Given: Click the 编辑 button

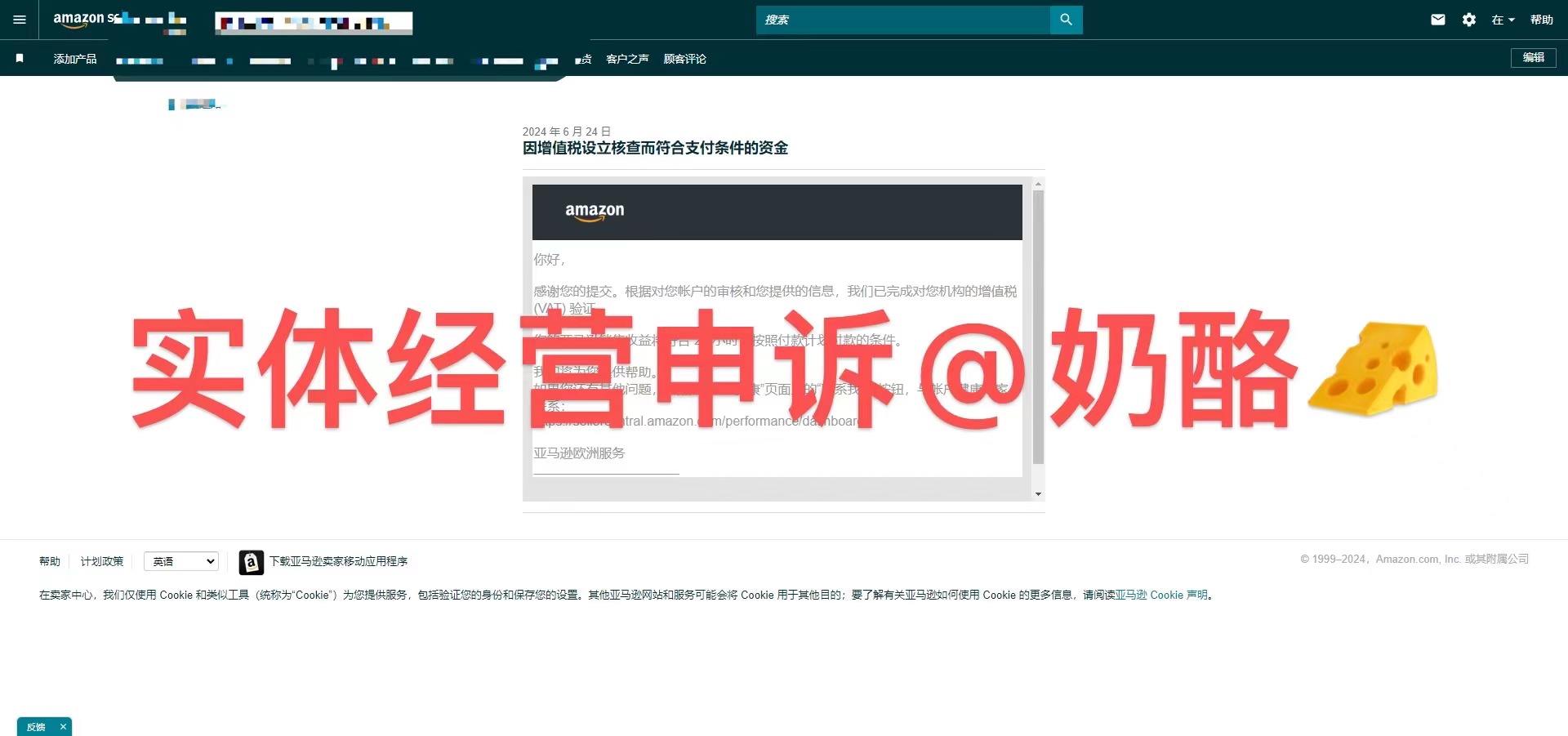Looking at the screenshot, I should (1533, 58).
